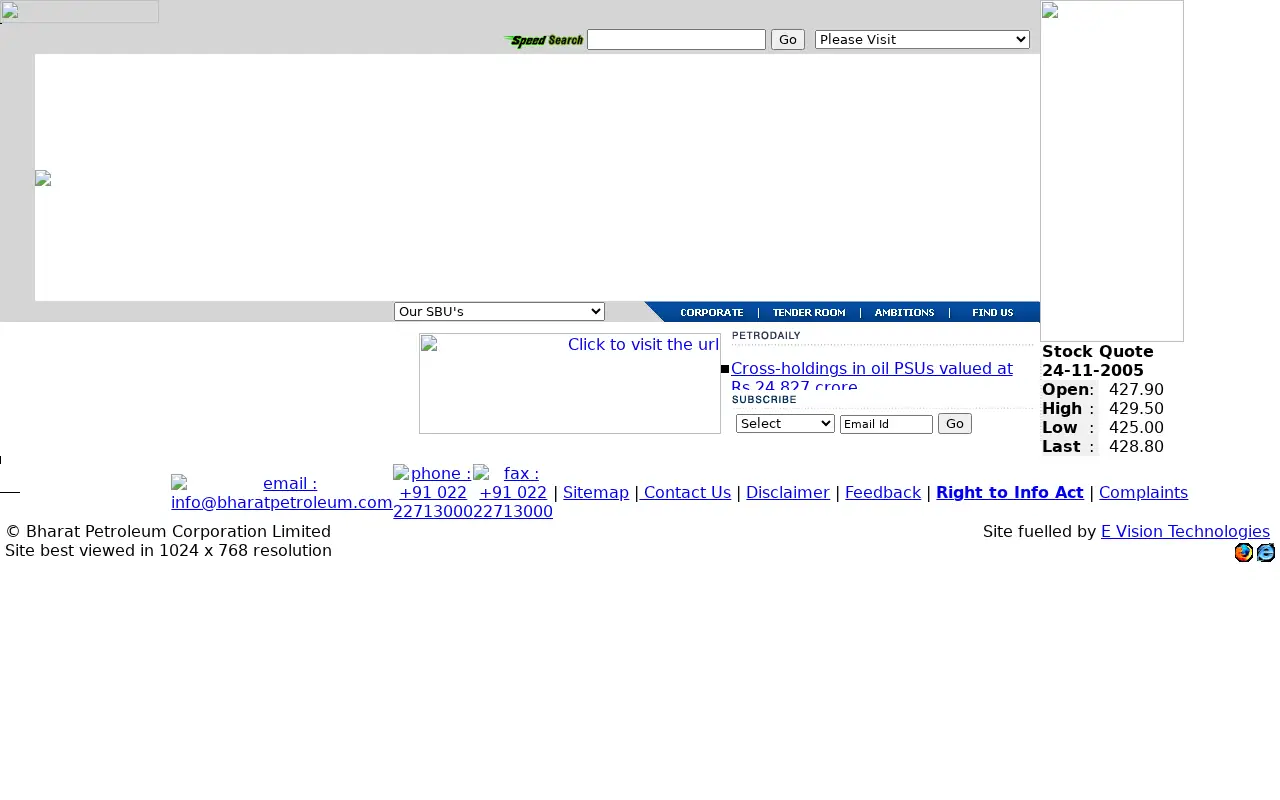This screenshot has height=800, width=1280.
Task: Go to the Contact Us page
Action: click(x=685, y=493)
